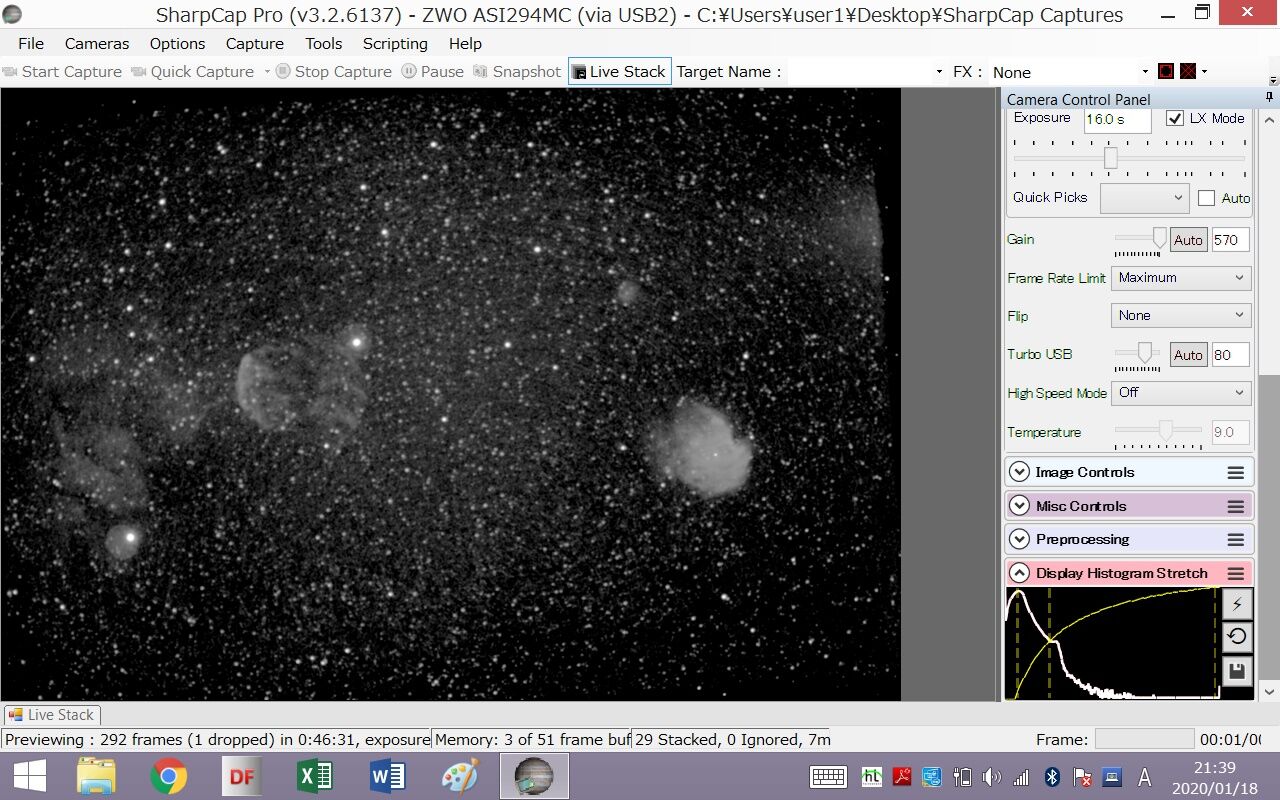The image size is (1280, 800).
Task: Open Paint from the taskbar
Action: (460, 776)
